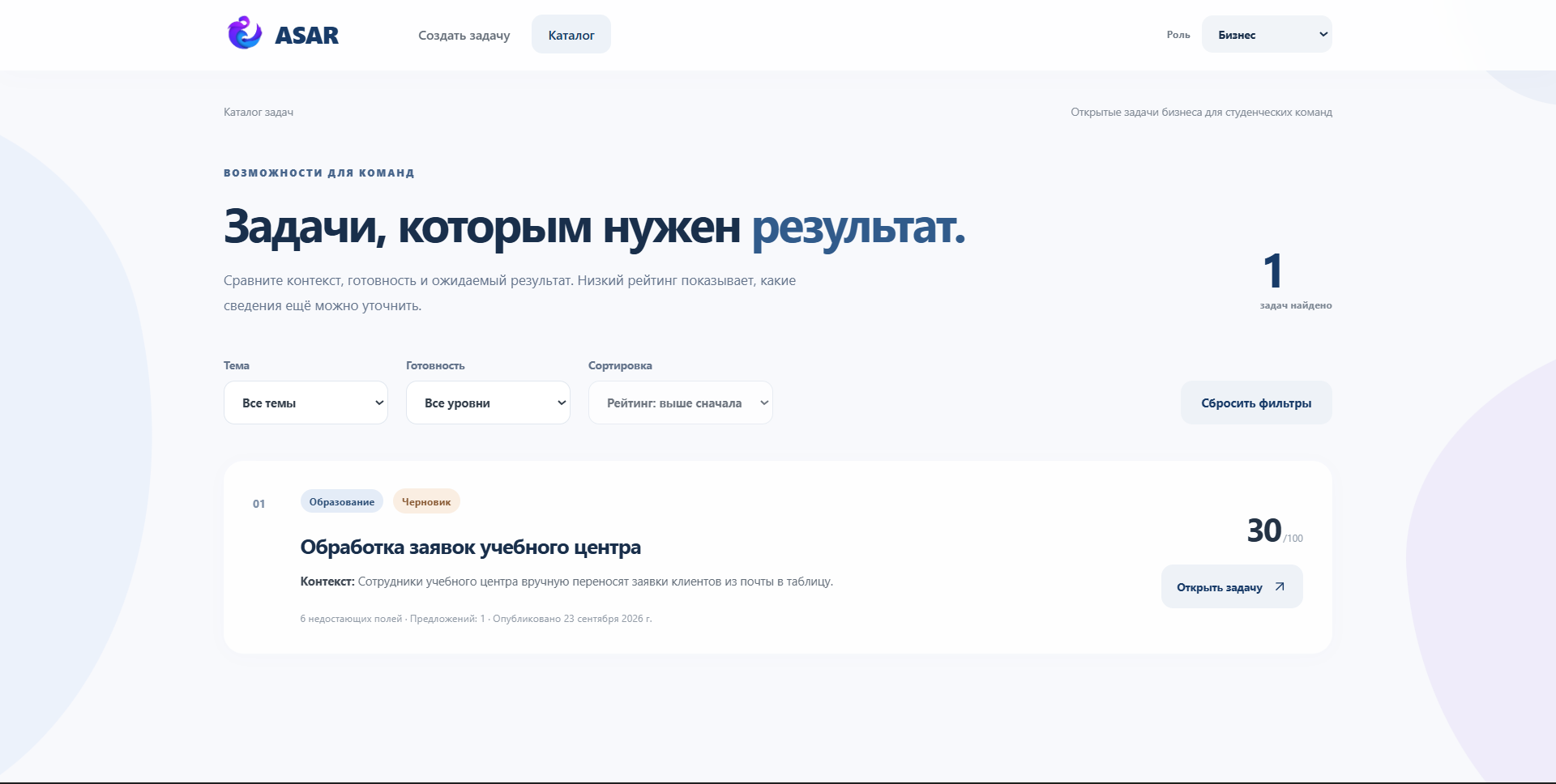Viewport: 1556px width, 784px height.
Task: Click the Контекст description of the task
Action: [x=566, y=582]
